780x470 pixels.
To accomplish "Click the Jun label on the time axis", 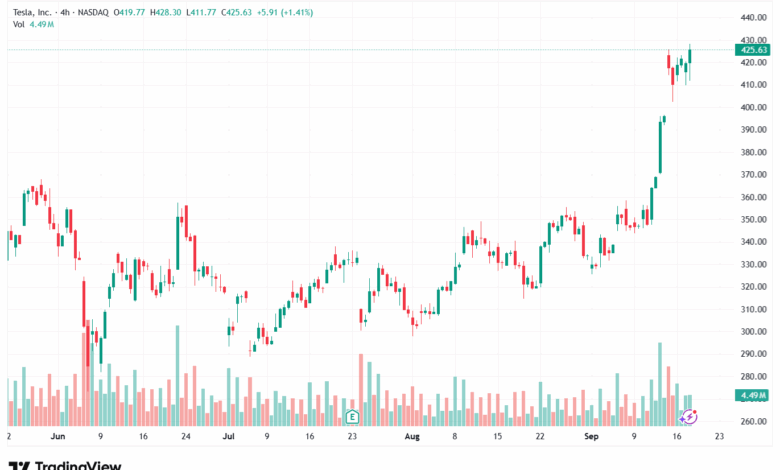I will [57, 437].
